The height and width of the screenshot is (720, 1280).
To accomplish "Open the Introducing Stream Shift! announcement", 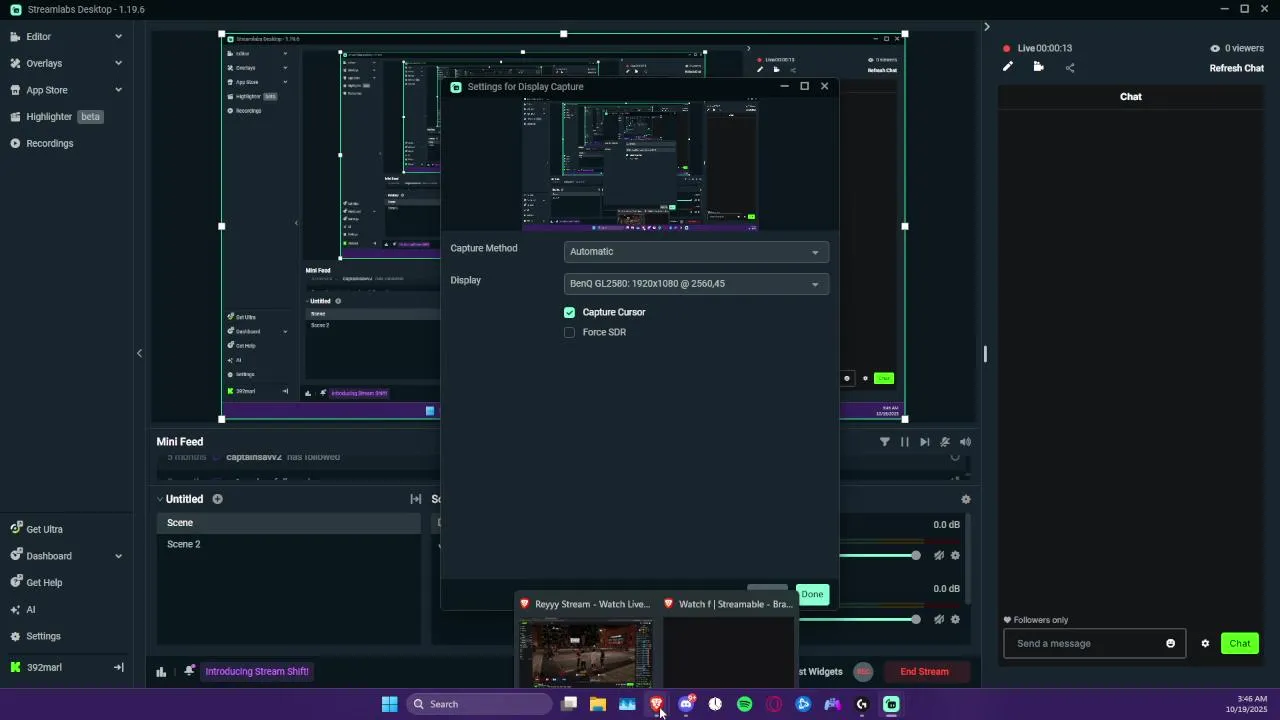I will point(257,672).
